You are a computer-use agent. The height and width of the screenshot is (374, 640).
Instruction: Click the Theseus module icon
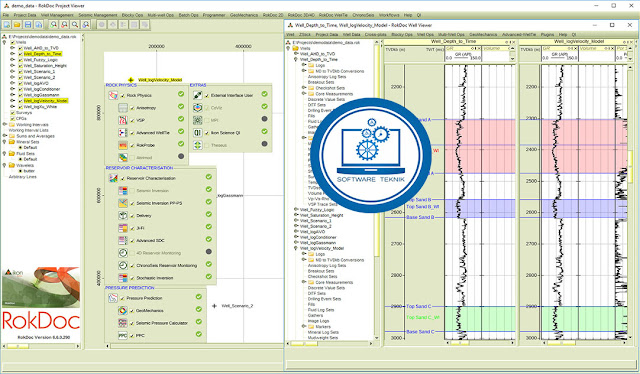(198, 145)
